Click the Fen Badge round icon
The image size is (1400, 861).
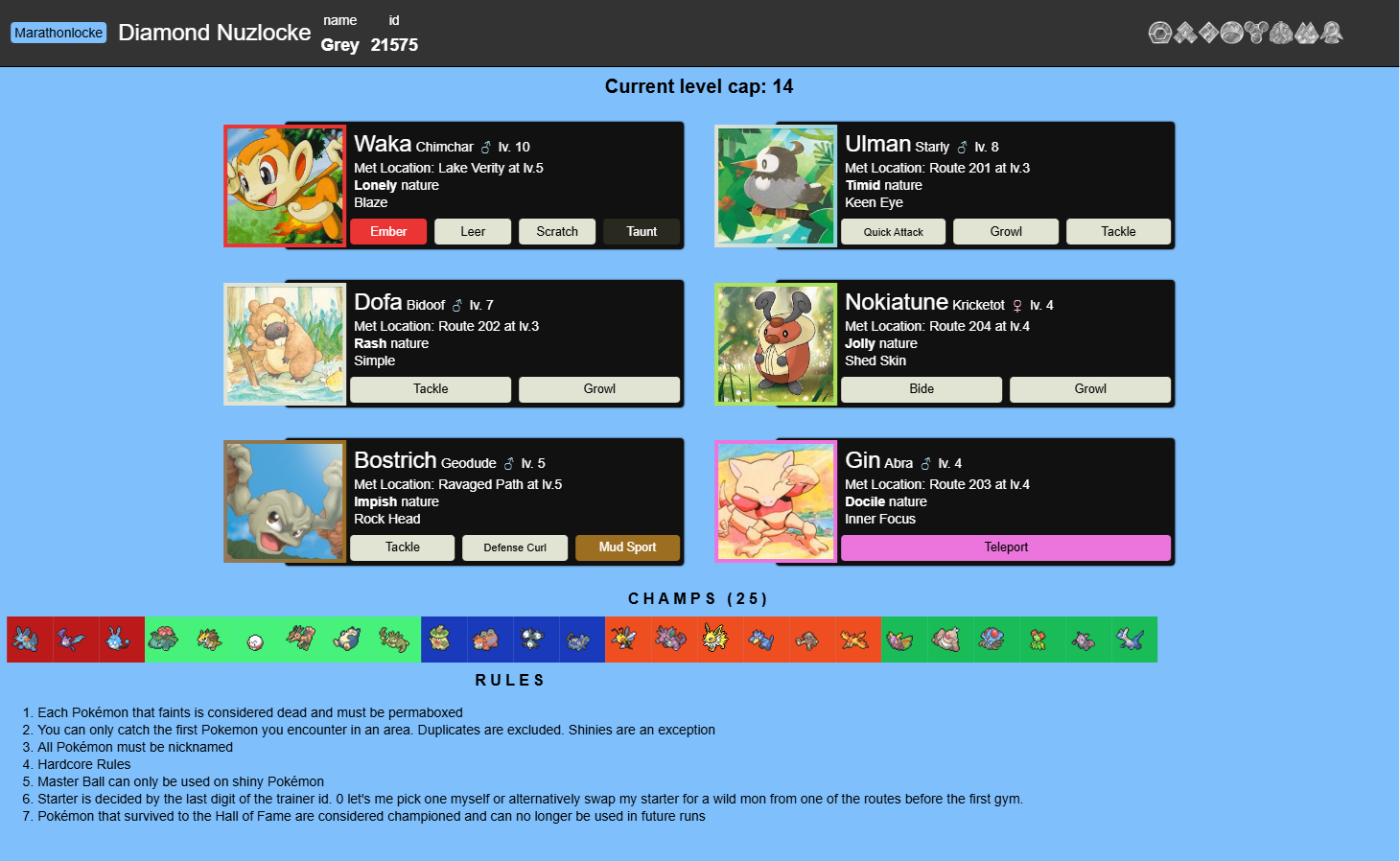click(1232, 34)
